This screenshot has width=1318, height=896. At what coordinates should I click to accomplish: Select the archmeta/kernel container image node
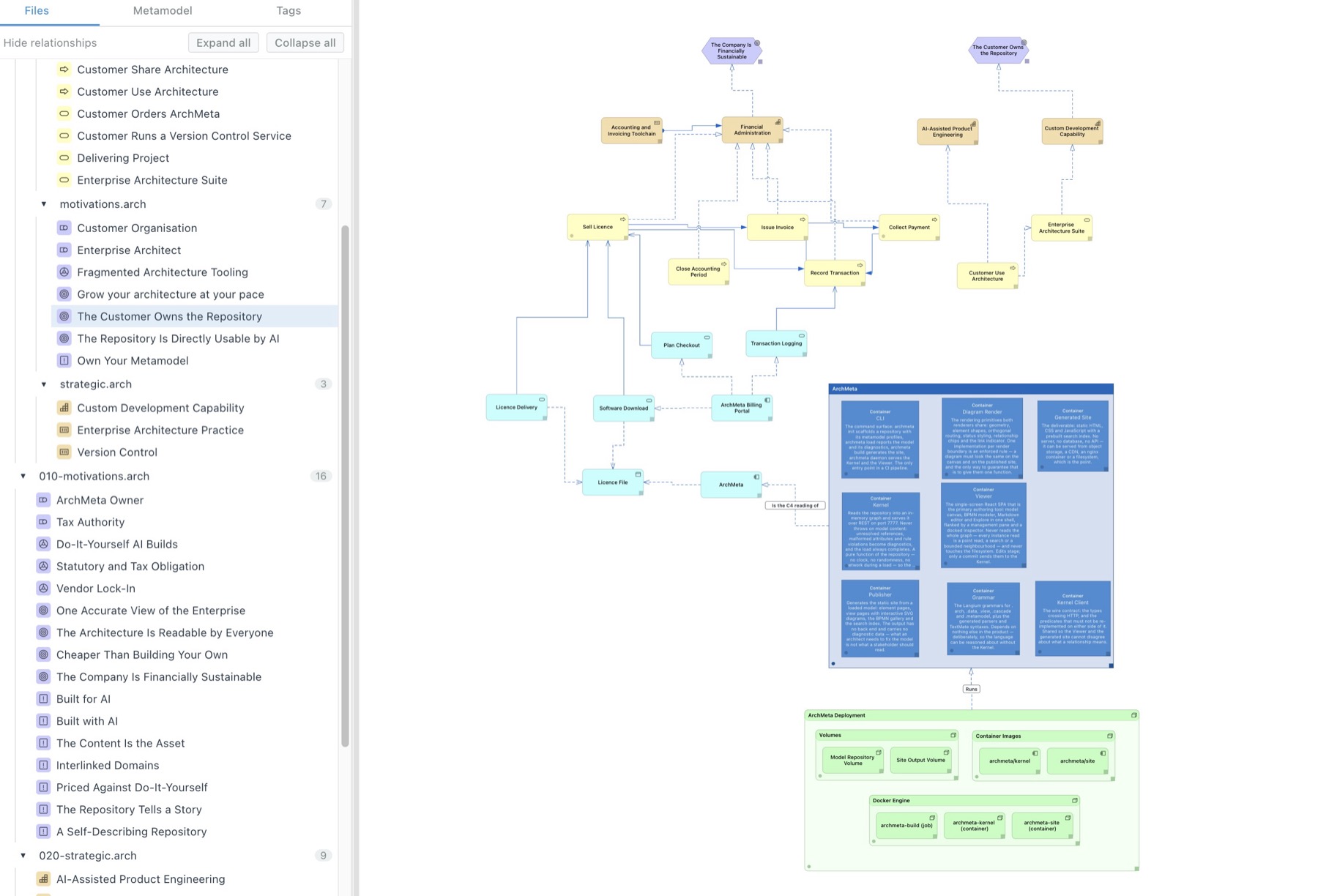(1009, 761)
